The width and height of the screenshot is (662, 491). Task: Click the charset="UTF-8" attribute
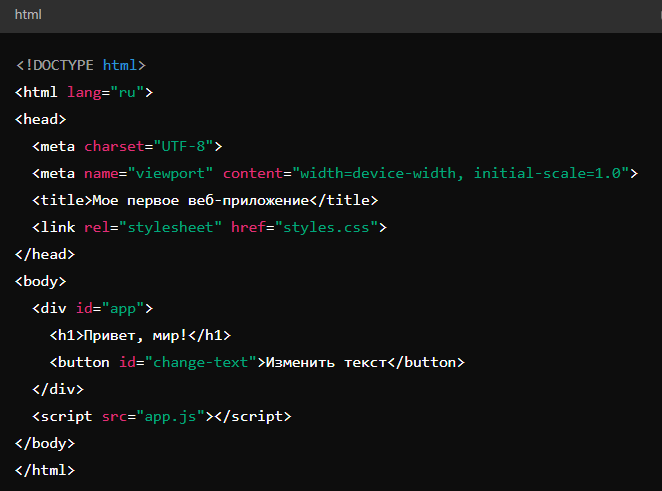149,146
